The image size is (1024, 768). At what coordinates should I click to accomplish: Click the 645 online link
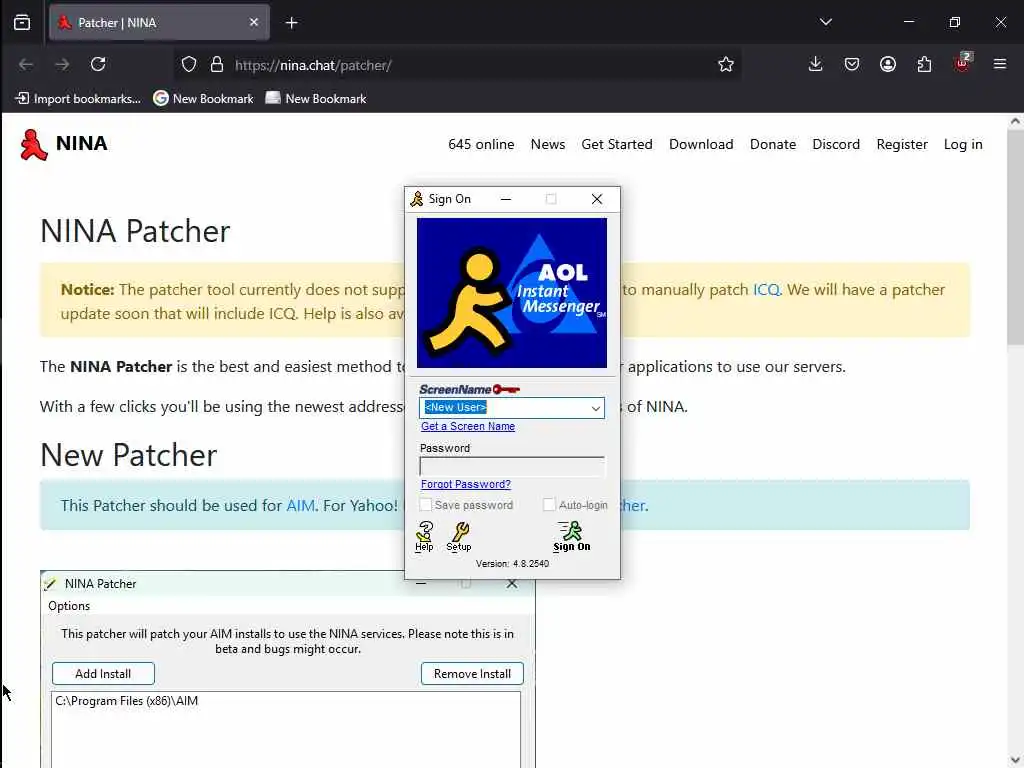point(481,144)
